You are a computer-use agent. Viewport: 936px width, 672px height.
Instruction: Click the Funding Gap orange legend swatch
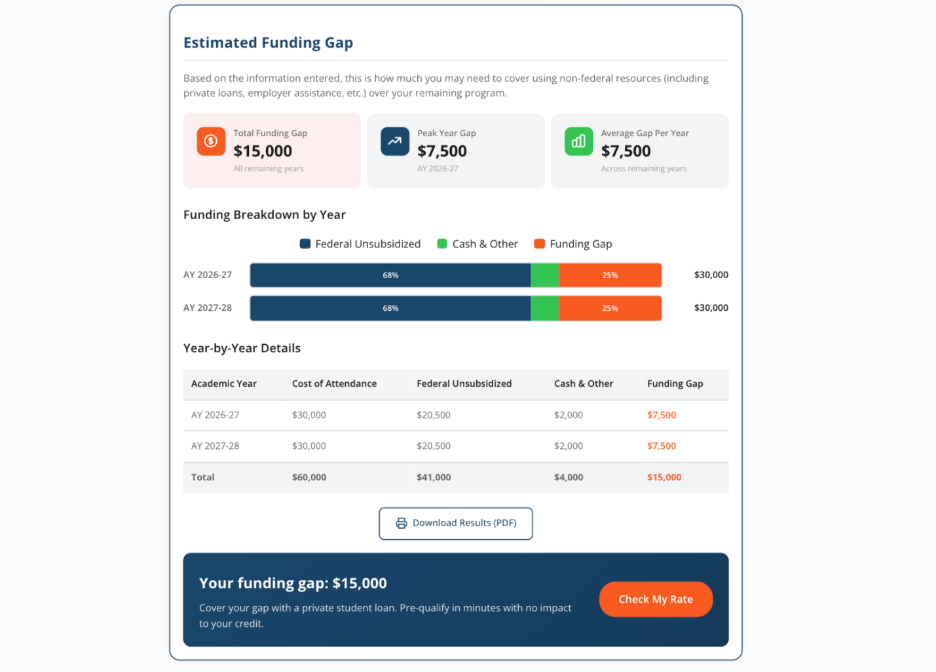tap(540, 244)
